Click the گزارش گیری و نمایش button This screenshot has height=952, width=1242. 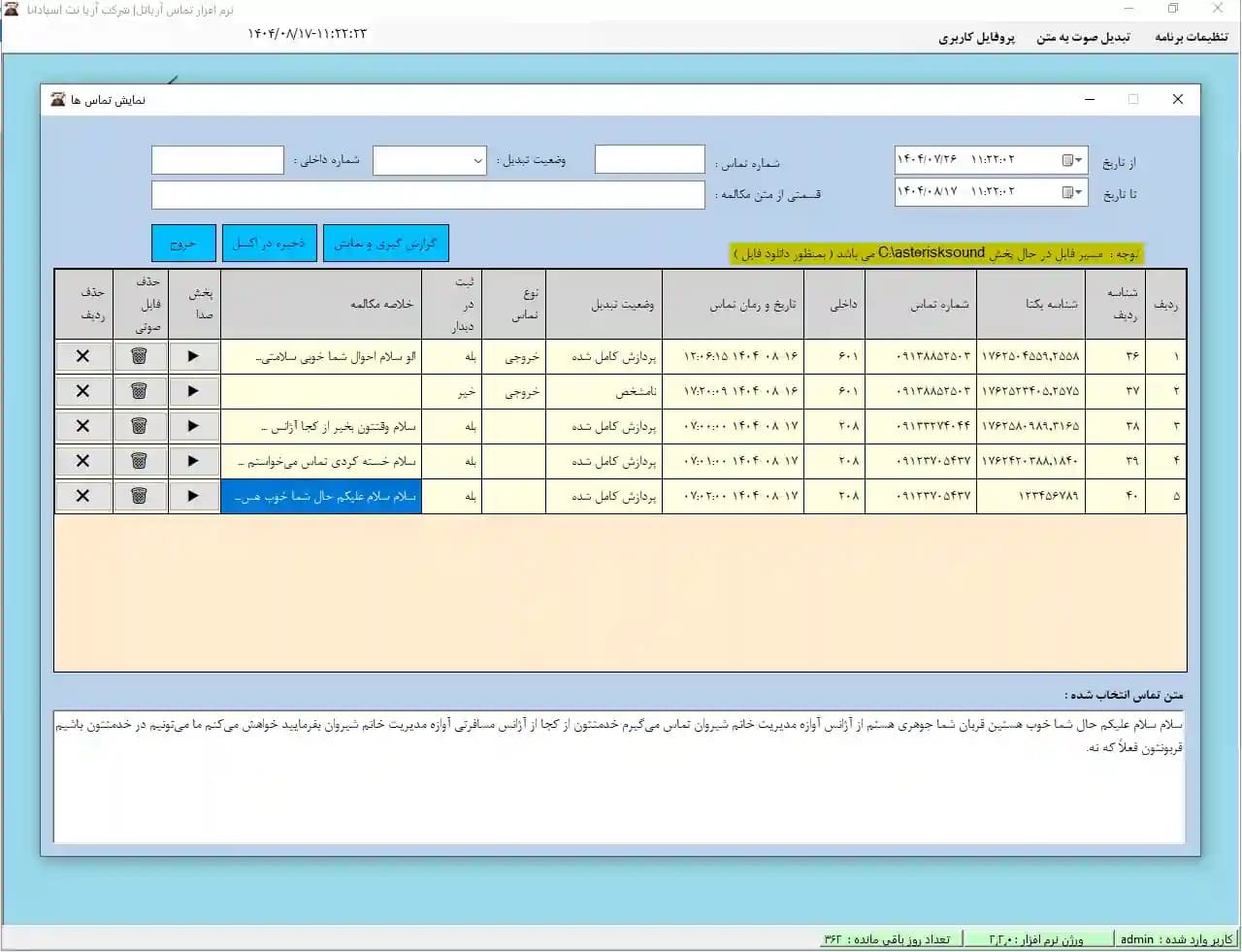[x=386, y=244]
